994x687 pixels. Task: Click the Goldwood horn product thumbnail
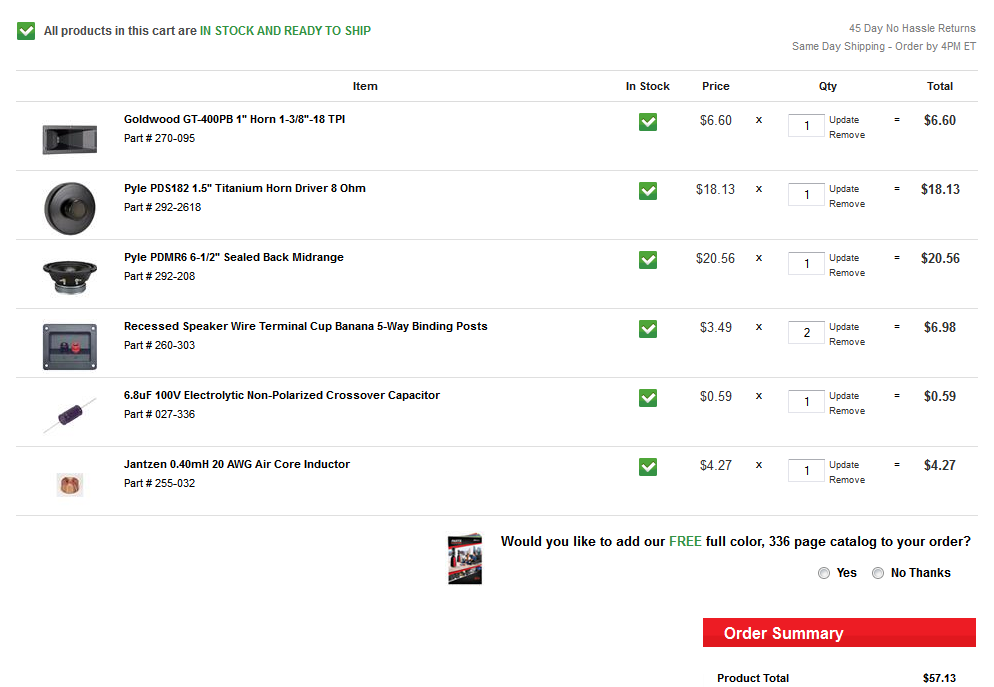pyautogui.click(x=70, y=139)
